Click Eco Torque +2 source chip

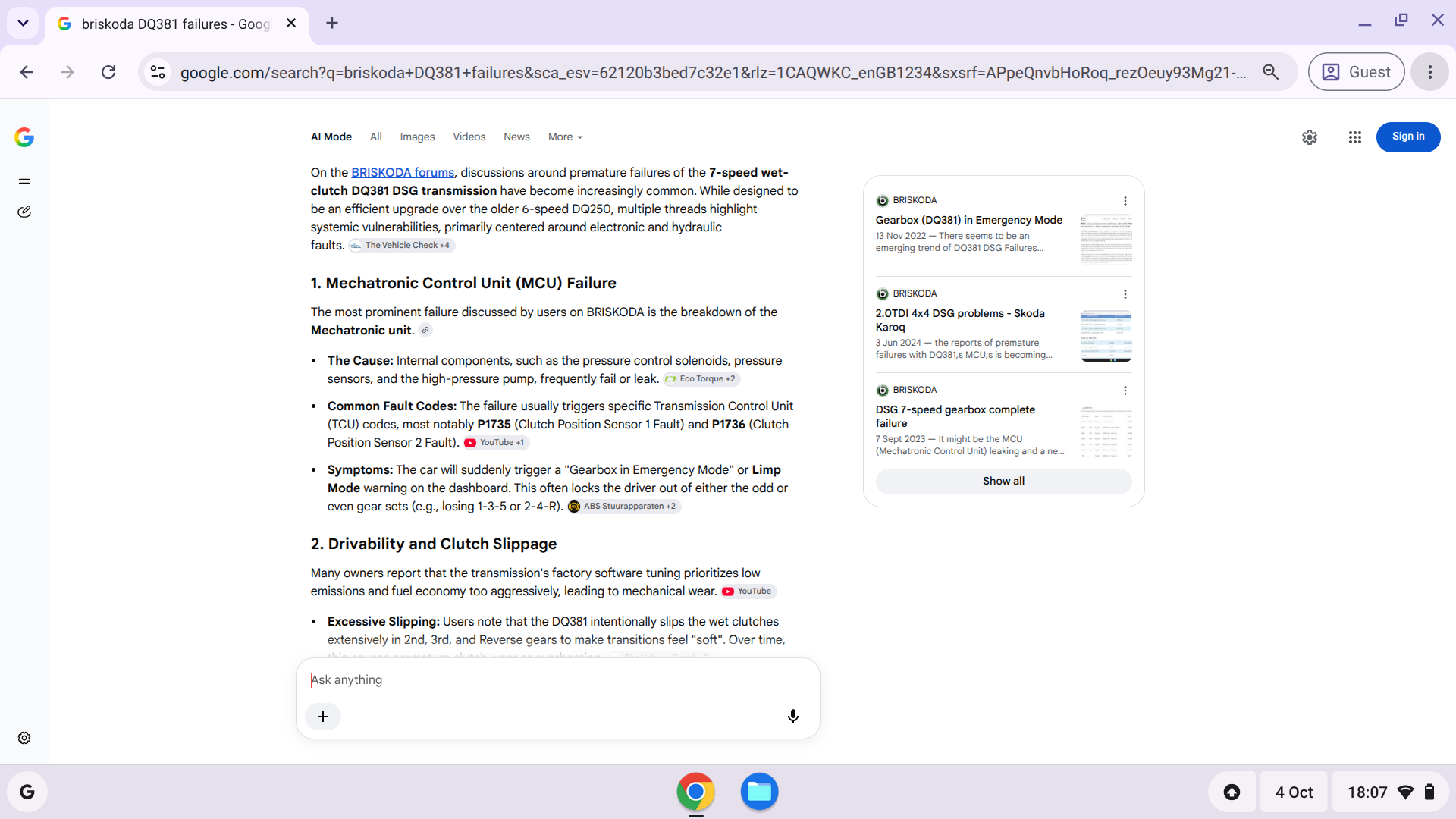tap(701, 378)
